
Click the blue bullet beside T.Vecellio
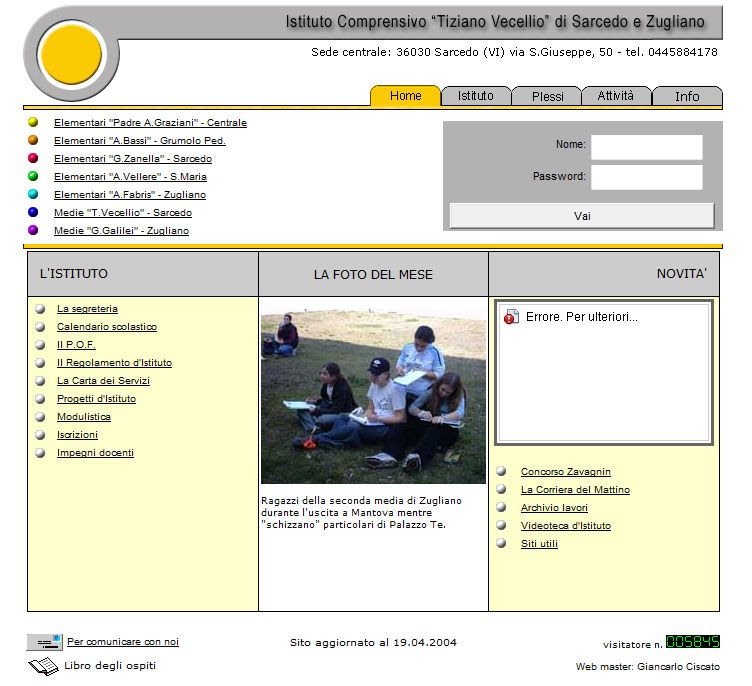point(33,212)
